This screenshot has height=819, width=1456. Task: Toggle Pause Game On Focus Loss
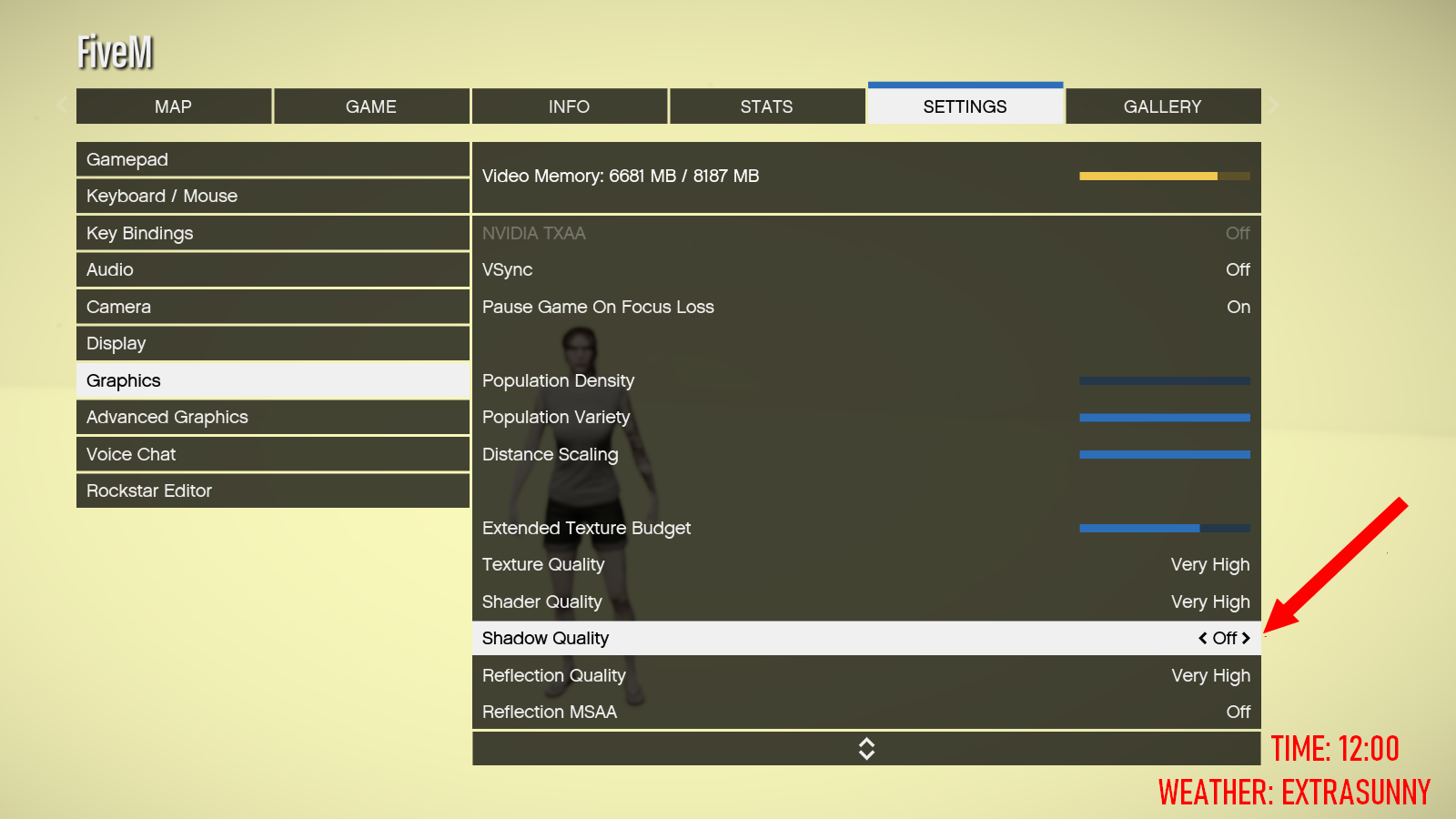click(x=866, y=307)
